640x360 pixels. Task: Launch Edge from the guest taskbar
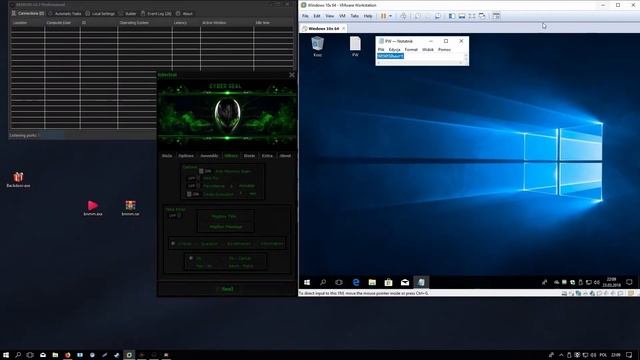(356, 282)
